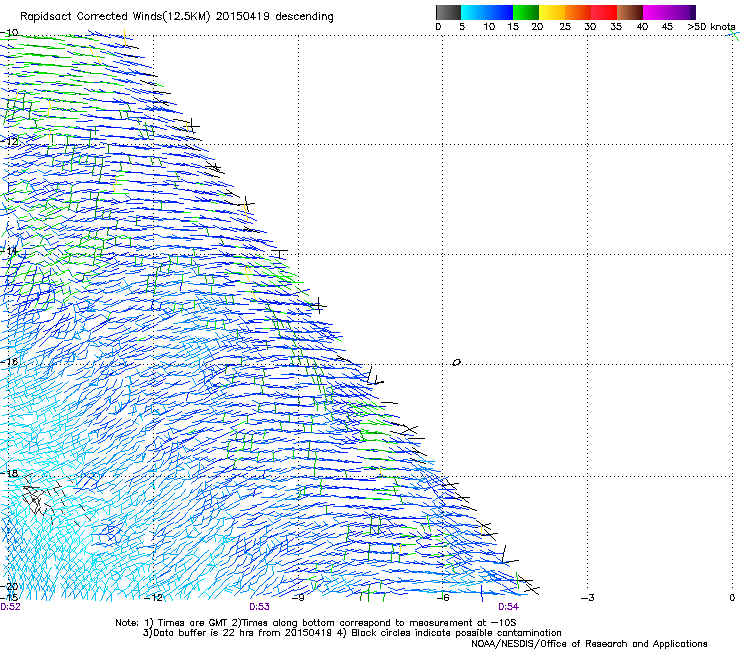Click the legend scale number '40'
The height and width of the screenshot is (650, 740).
642,27
